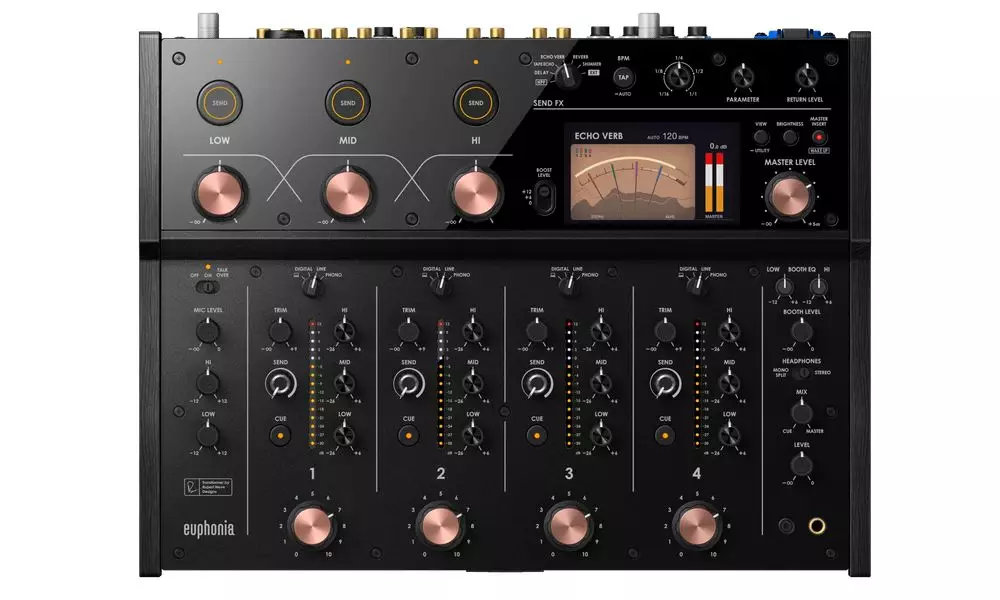
Task: Flip the HEADPHONES MONO SPLIT/STEREO switch
Action: coord(802,372)
